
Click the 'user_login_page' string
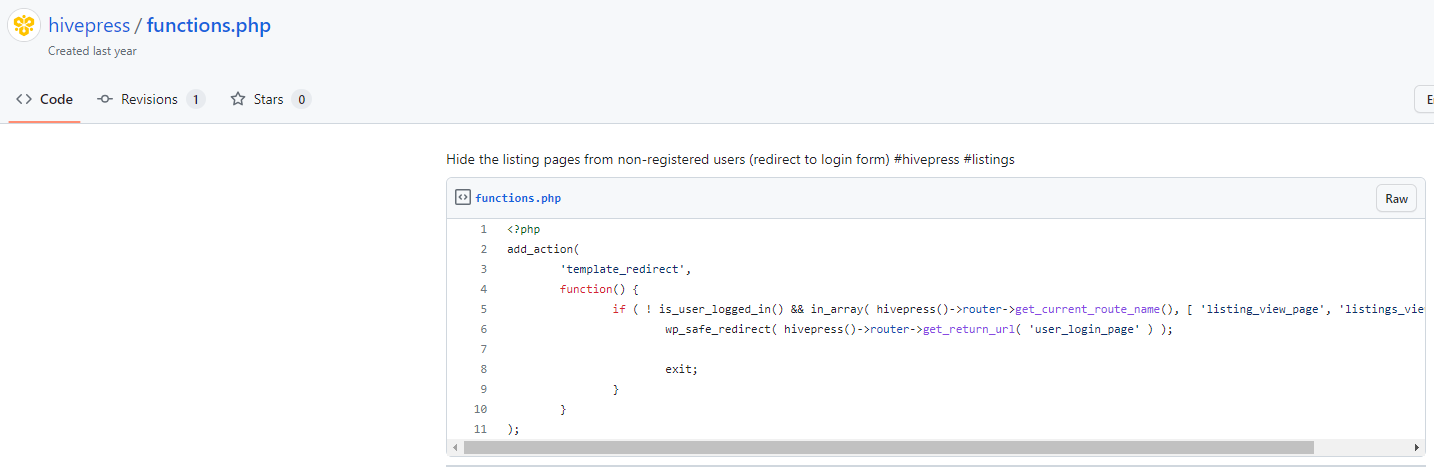point(1084,329)
